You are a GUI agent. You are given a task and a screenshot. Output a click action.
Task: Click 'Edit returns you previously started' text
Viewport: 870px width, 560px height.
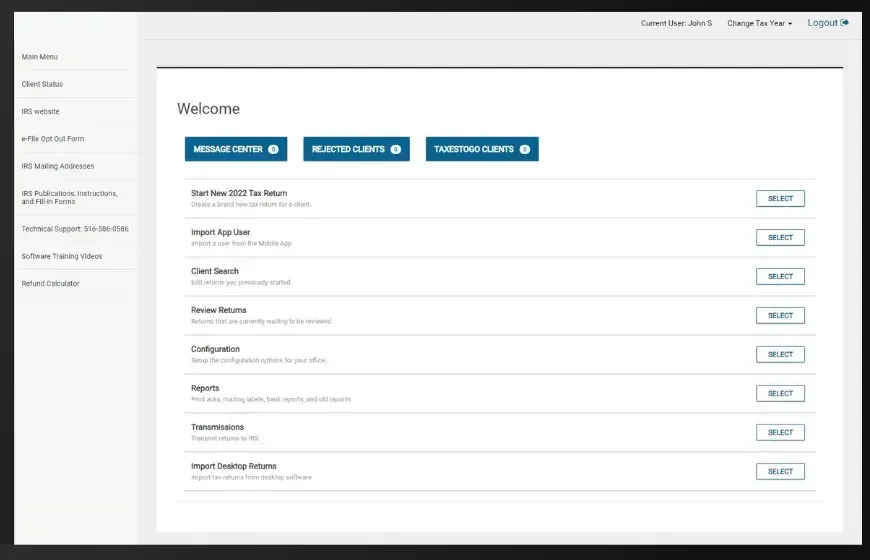pyautogui.click(x=241, y=282)
